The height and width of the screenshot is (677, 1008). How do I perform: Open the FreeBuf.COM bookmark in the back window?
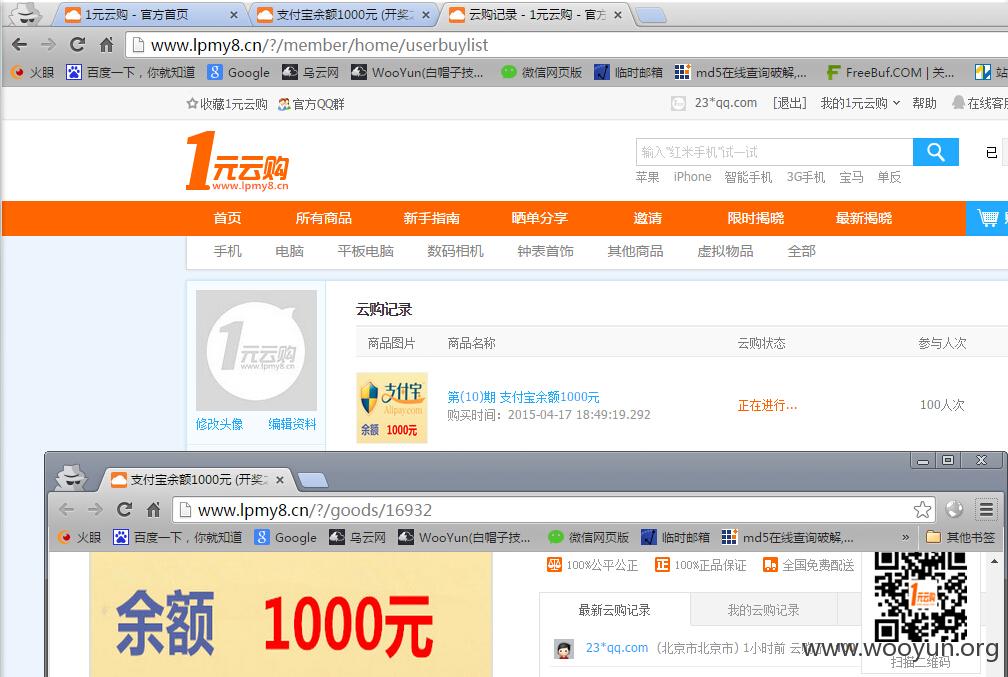click(890, 73)
